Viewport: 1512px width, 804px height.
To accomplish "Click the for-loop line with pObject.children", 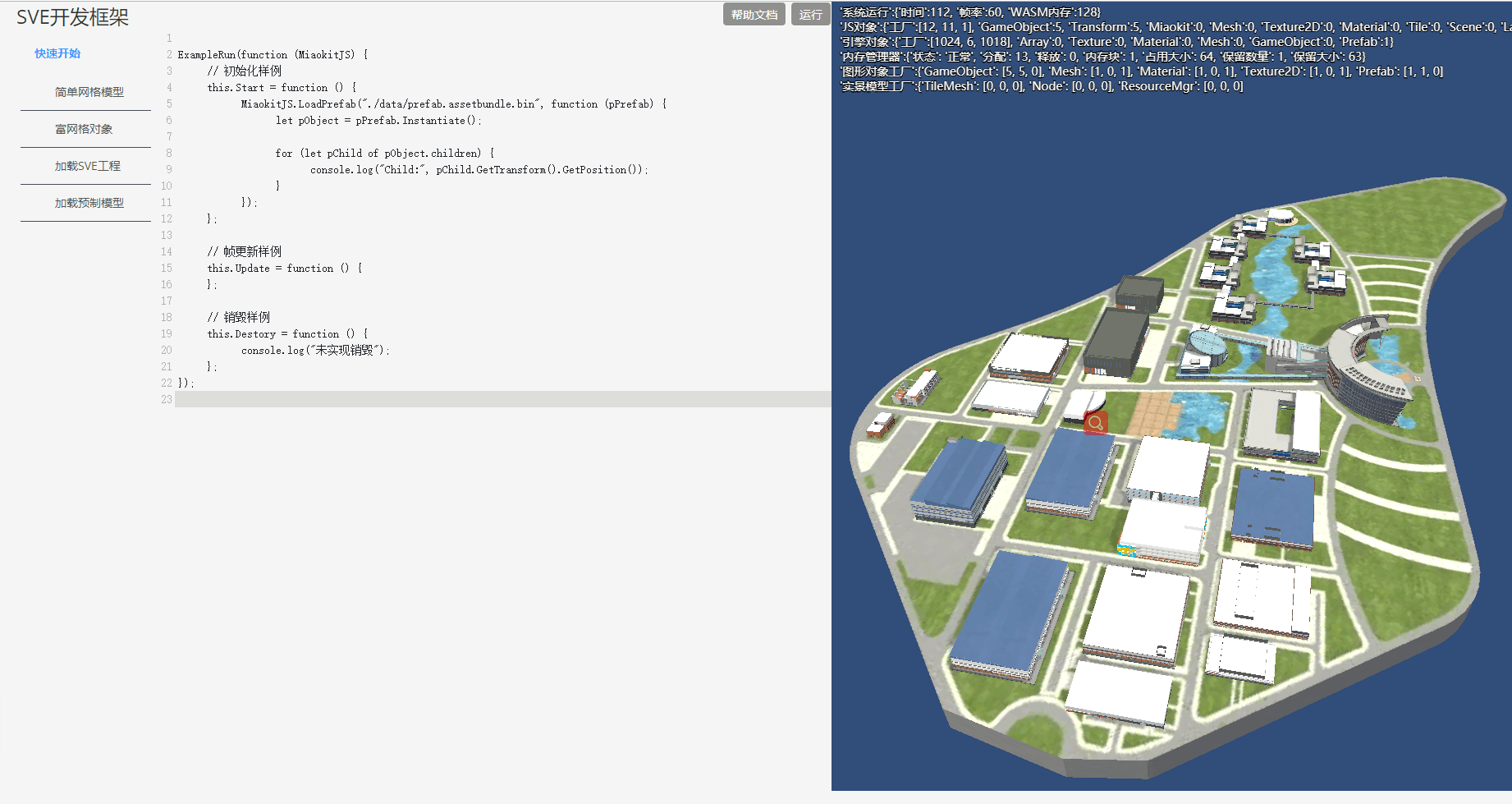I will [x=384, y=154].
